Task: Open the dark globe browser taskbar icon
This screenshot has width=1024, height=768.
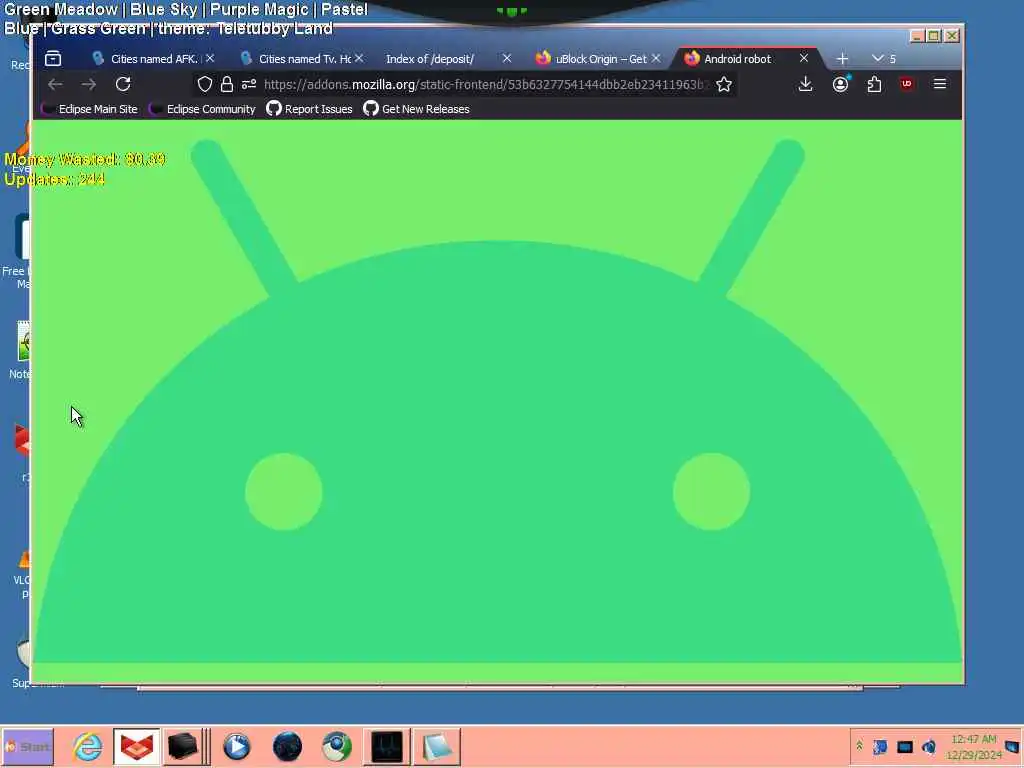Action: 287,746
